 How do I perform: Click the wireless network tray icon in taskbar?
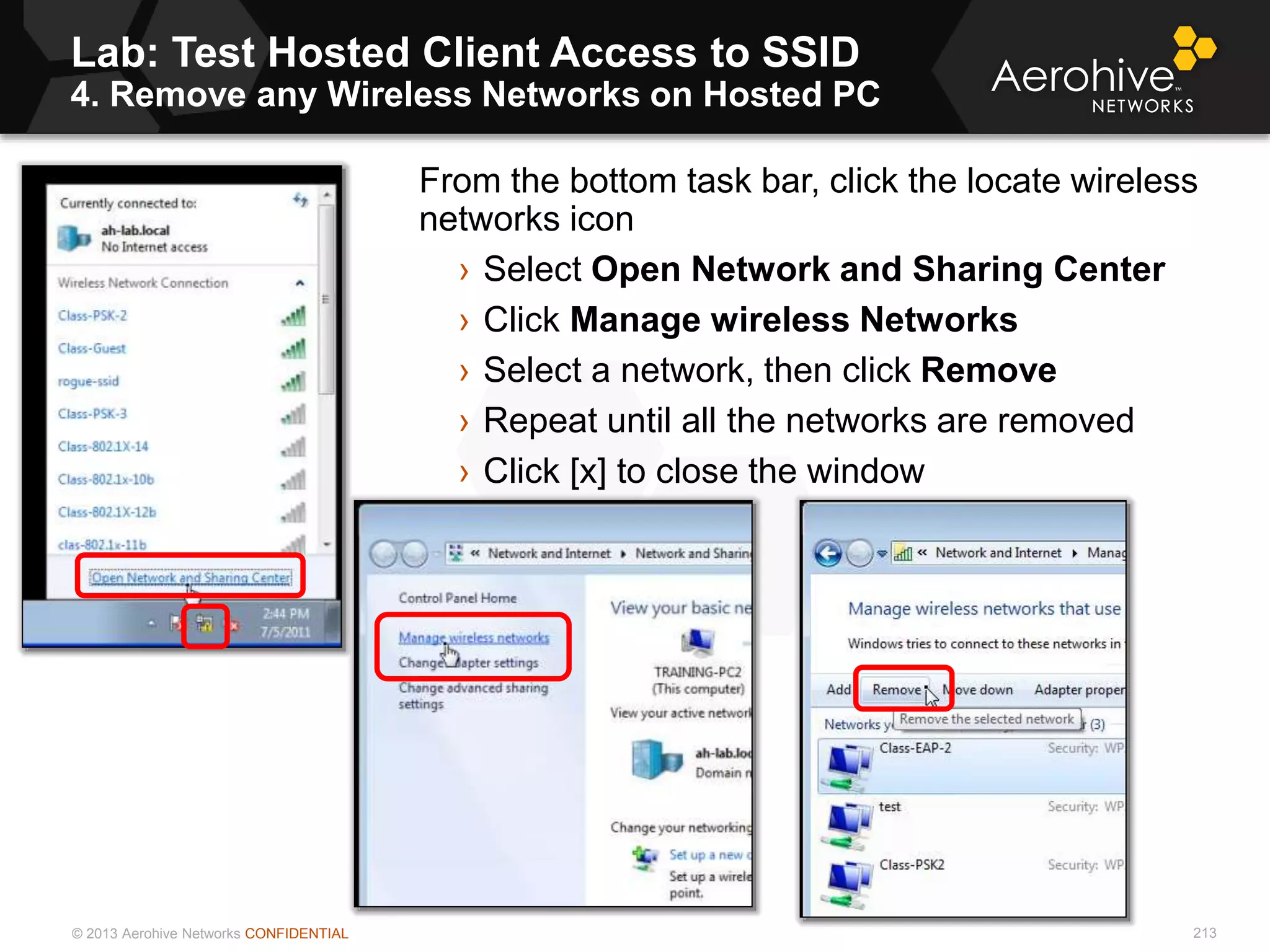click(205, 624)
